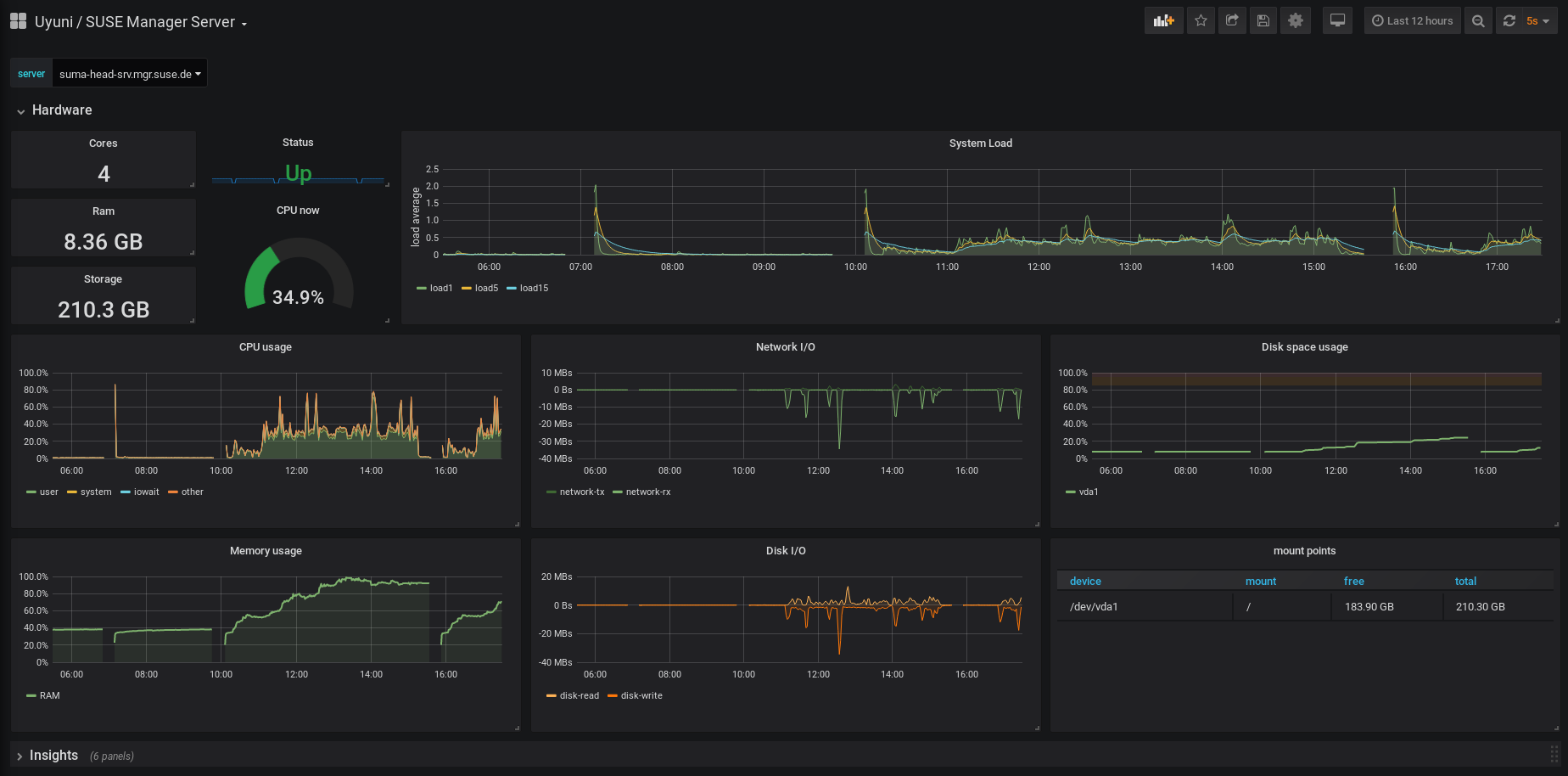Viewport: 1568px width, 776px height.
Task: Save the dashboard with floppy disk icon
Action: coord(1263,21)
